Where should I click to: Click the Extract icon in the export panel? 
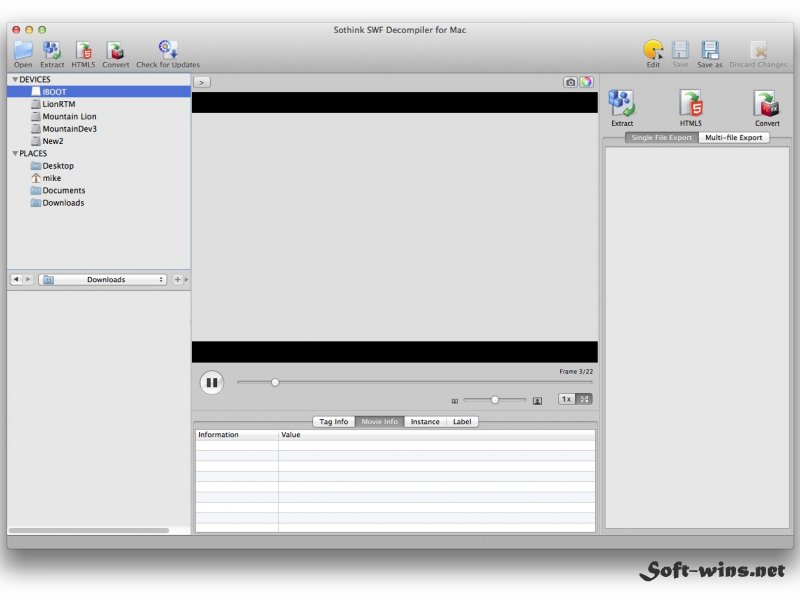coord(622,108)
